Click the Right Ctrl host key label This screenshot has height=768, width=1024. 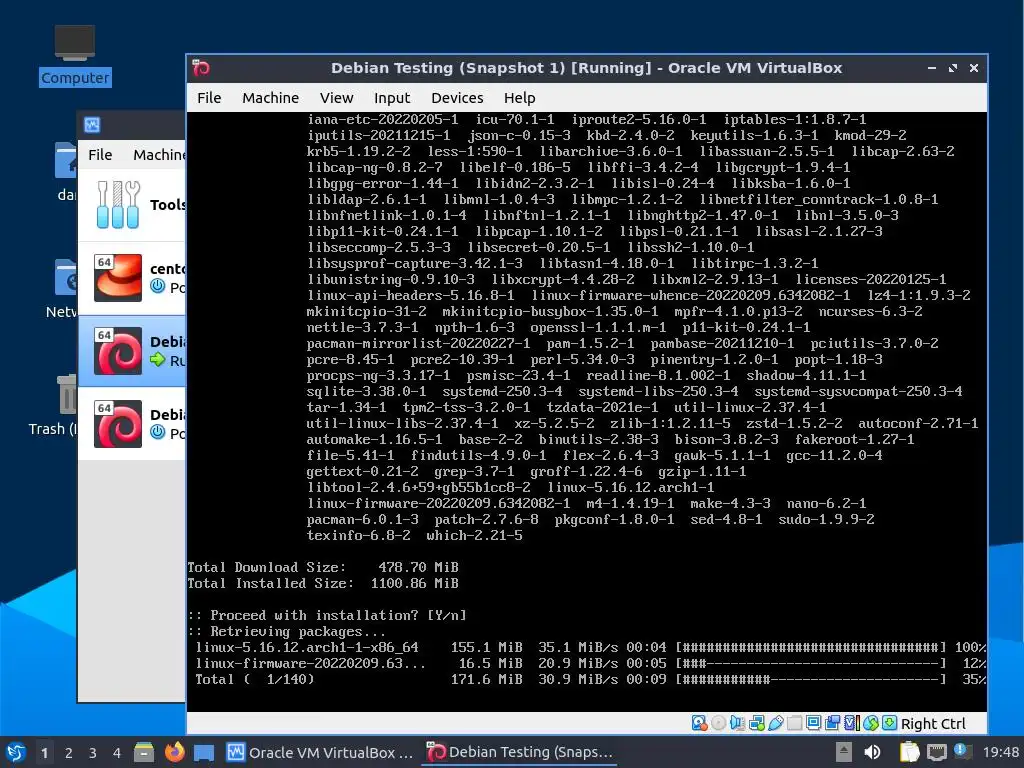click(x=933, y=724)
